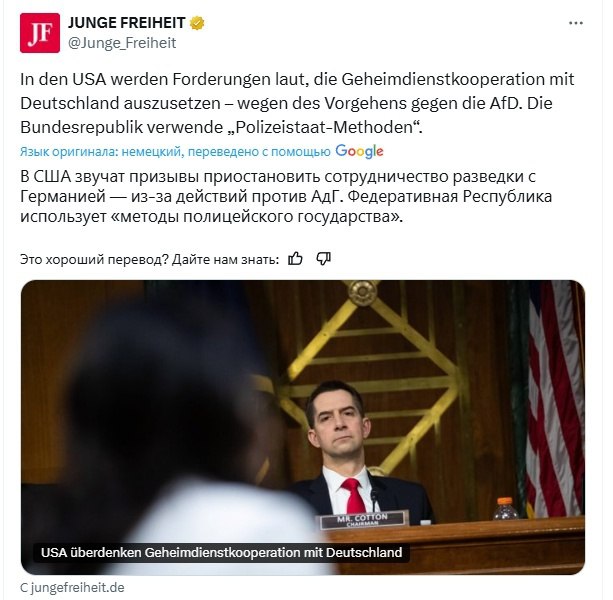Rate translation with thumbs up
The image size is (613, 600).
pyautogui.click(x=295, y=259)
